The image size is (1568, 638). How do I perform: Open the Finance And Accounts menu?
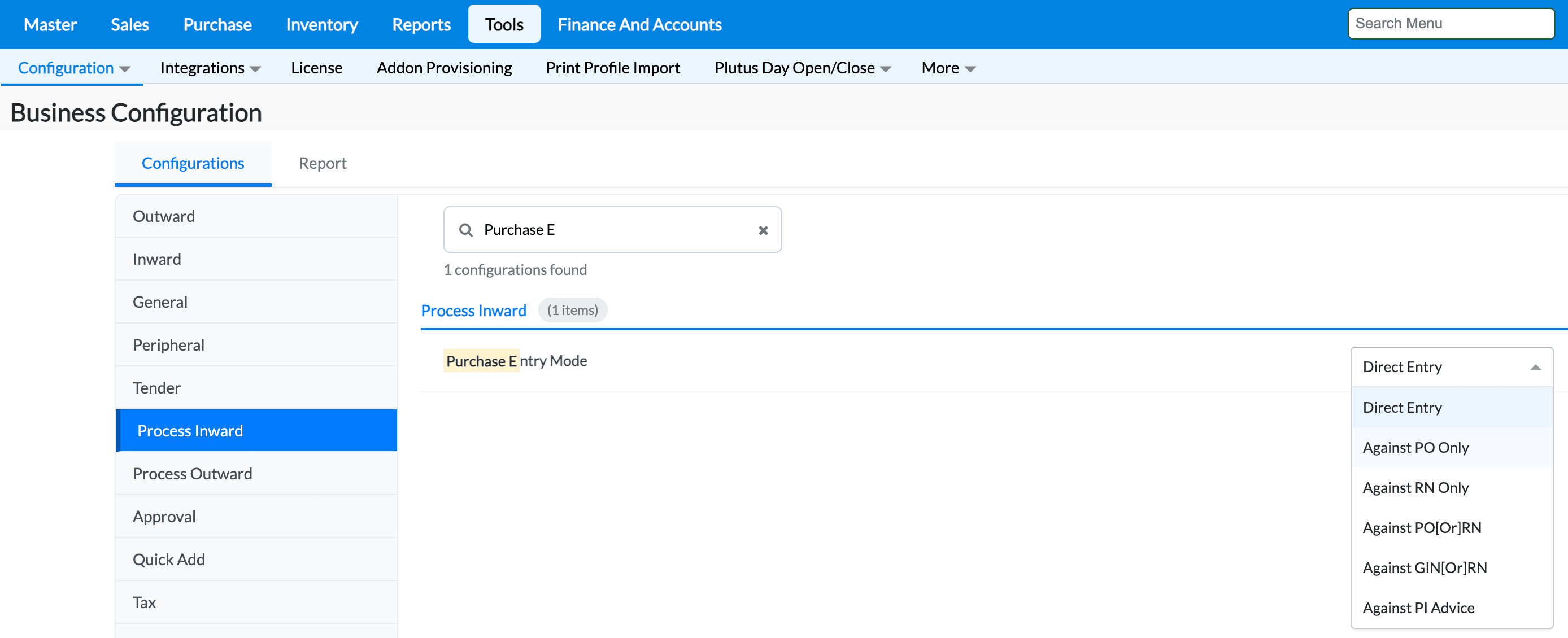639,24
